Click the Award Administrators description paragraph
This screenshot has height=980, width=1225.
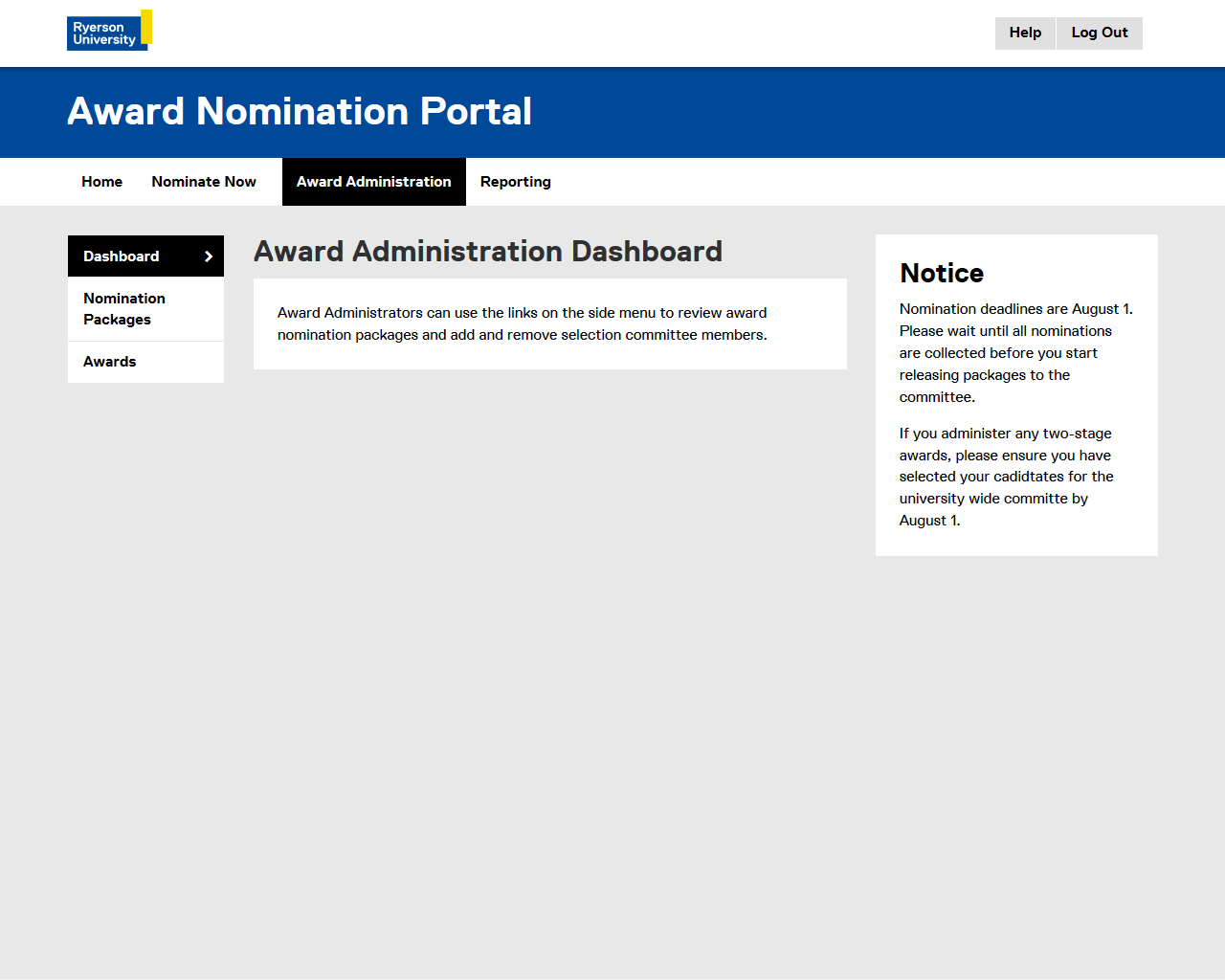[x=523, y=323]
